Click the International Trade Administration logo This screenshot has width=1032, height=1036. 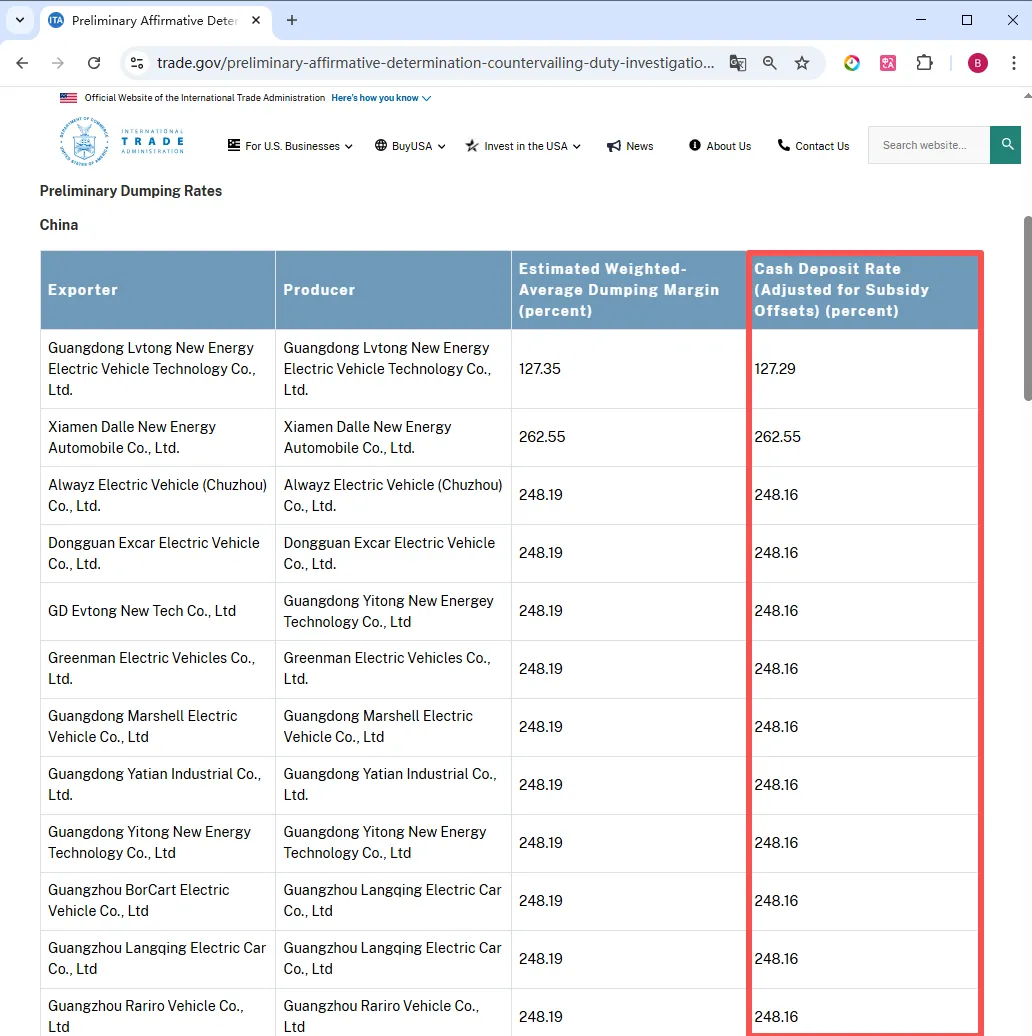coord(122,141)
